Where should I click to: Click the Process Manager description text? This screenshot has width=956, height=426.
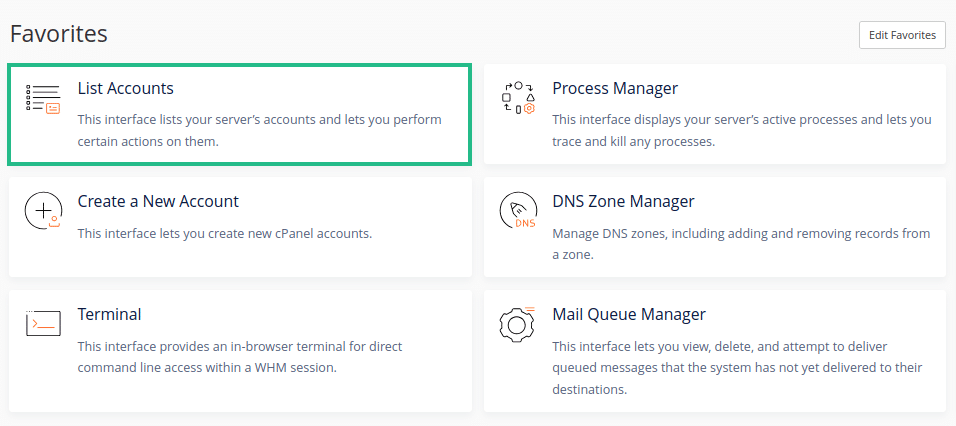[742, 130]
